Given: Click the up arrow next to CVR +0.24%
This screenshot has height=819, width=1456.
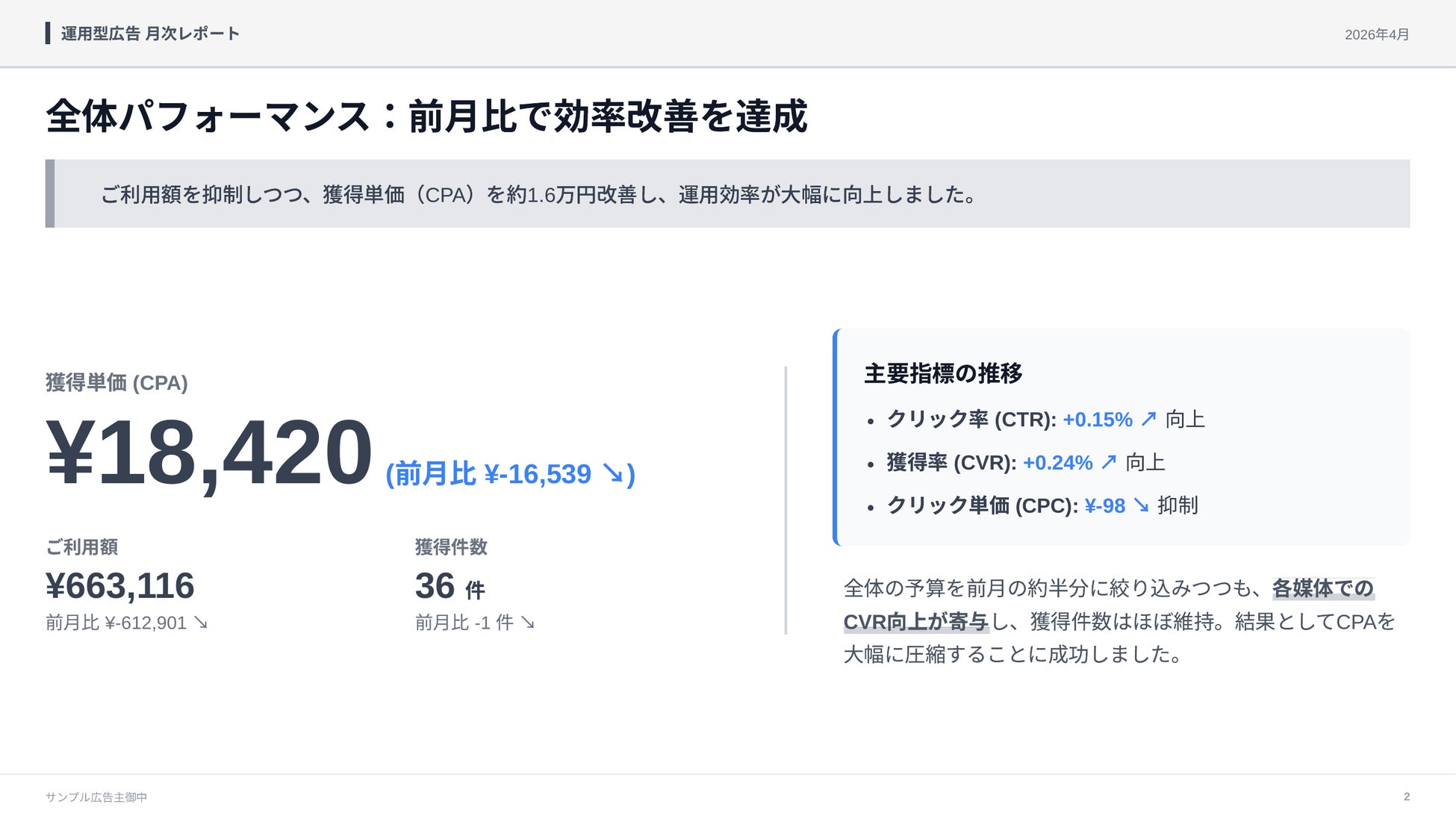Looking at the screenshot, I should (x=1109, y=462).
